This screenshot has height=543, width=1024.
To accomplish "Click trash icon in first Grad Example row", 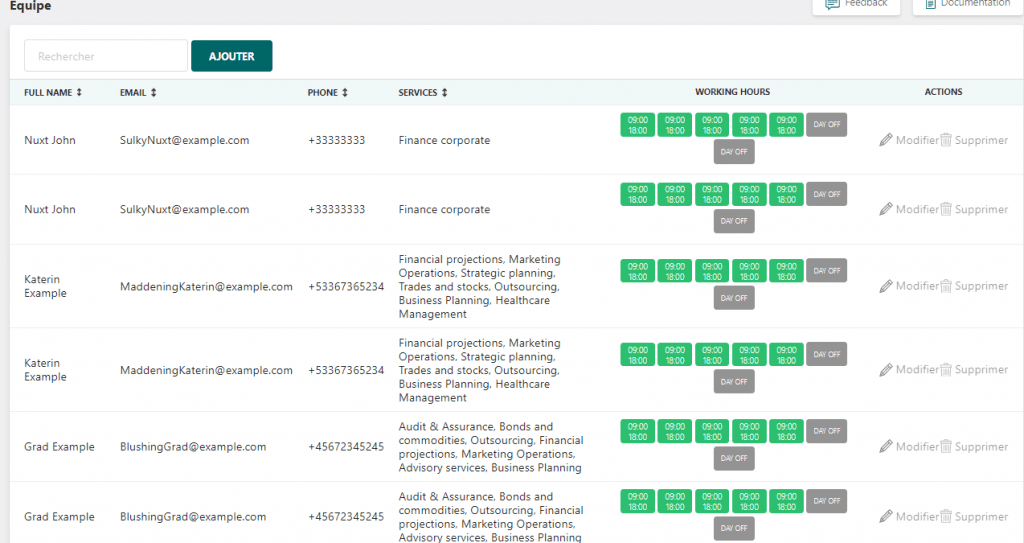I will [946, 447].
